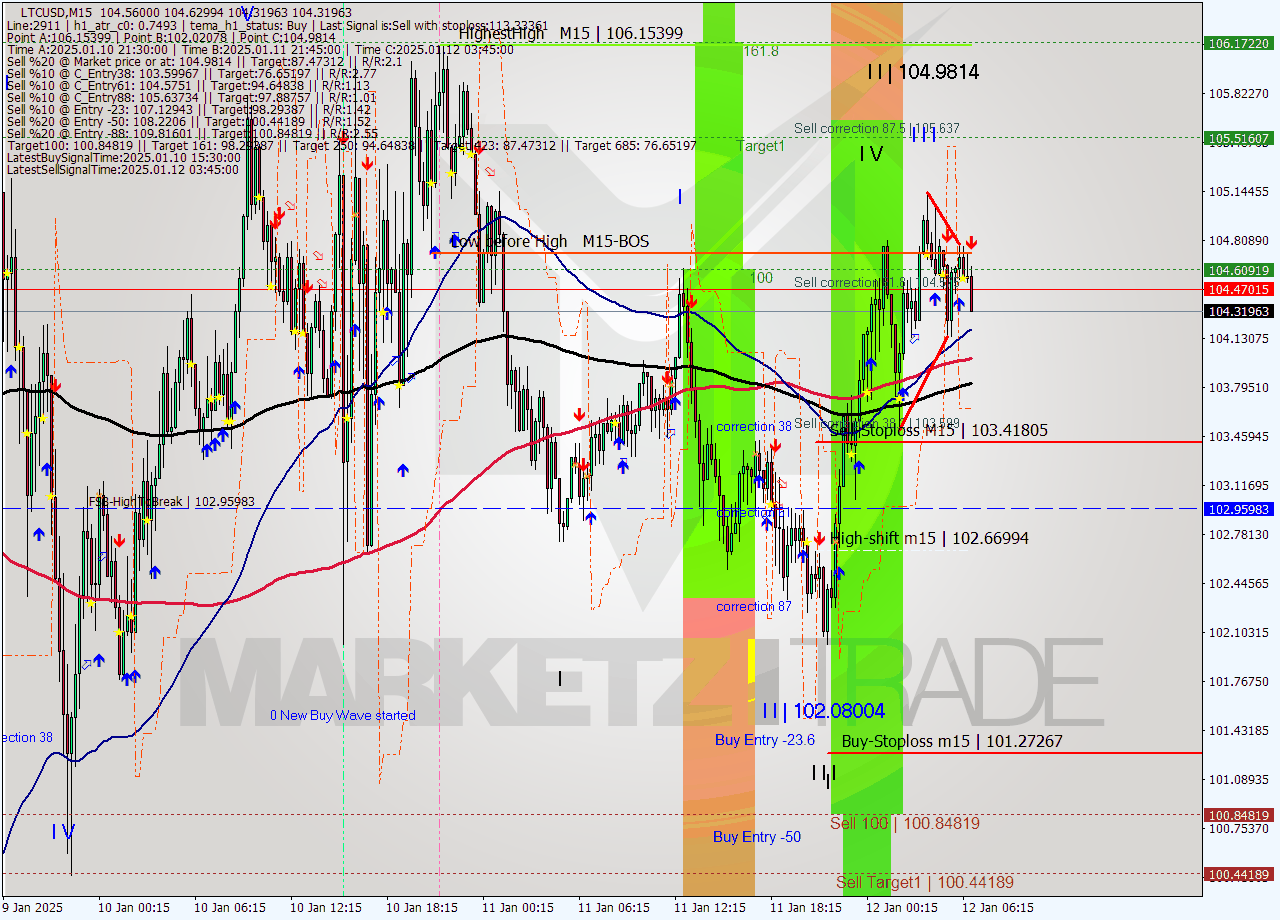Click the 'Sell %20 @ Market price' line
This screenshot has width=1280, height=920.
[204, 62]
